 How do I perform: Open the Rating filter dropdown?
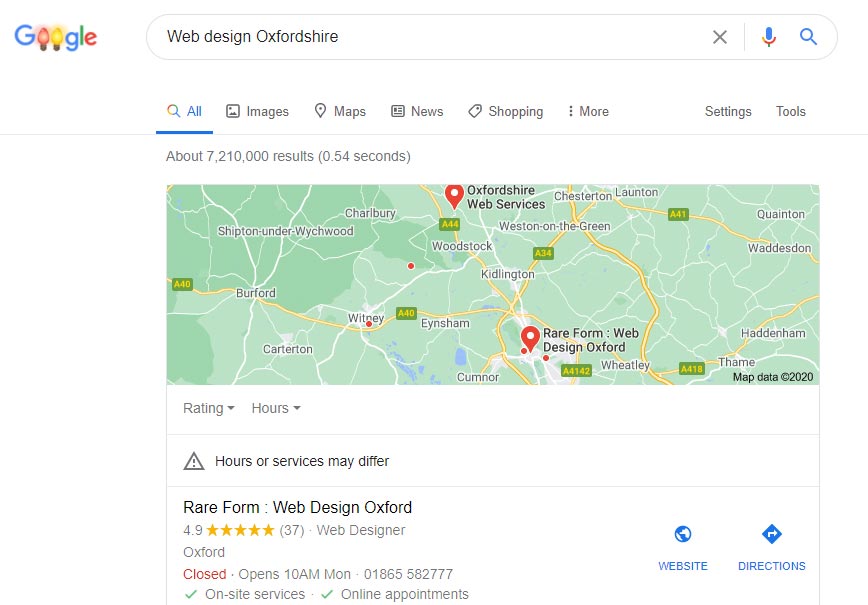pos(208,408)
